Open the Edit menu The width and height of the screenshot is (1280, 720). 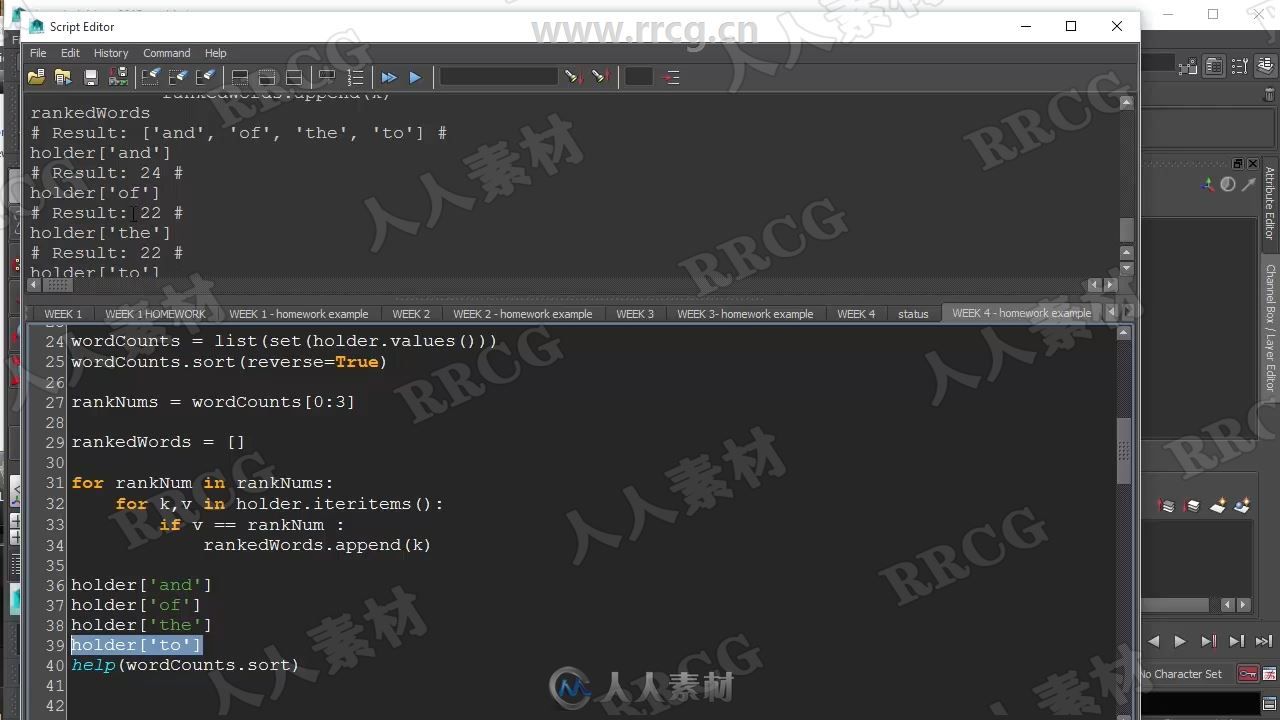click(70, 53)
